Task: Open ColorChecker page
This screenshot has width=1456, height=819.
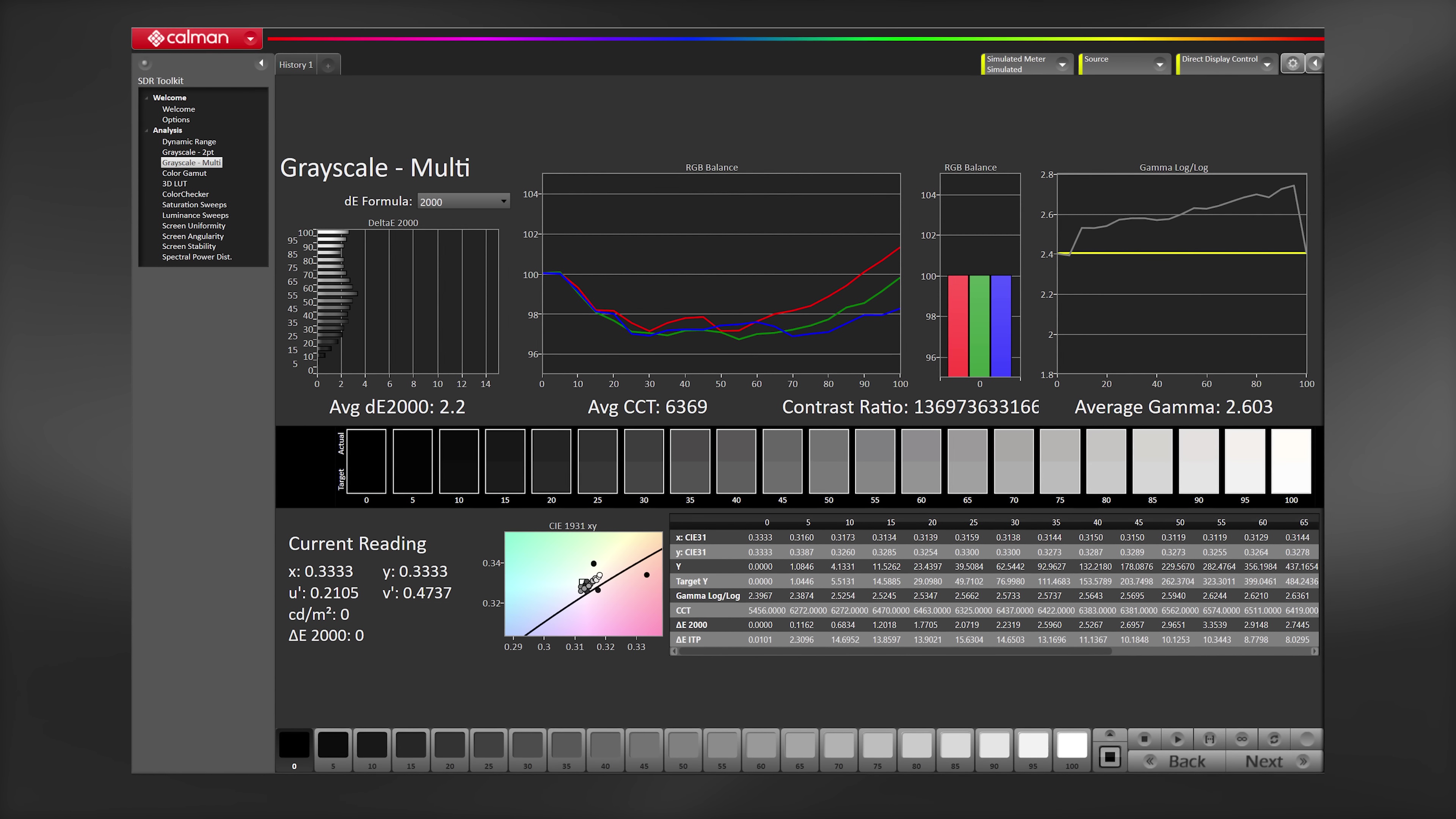Action: [185, 194]
